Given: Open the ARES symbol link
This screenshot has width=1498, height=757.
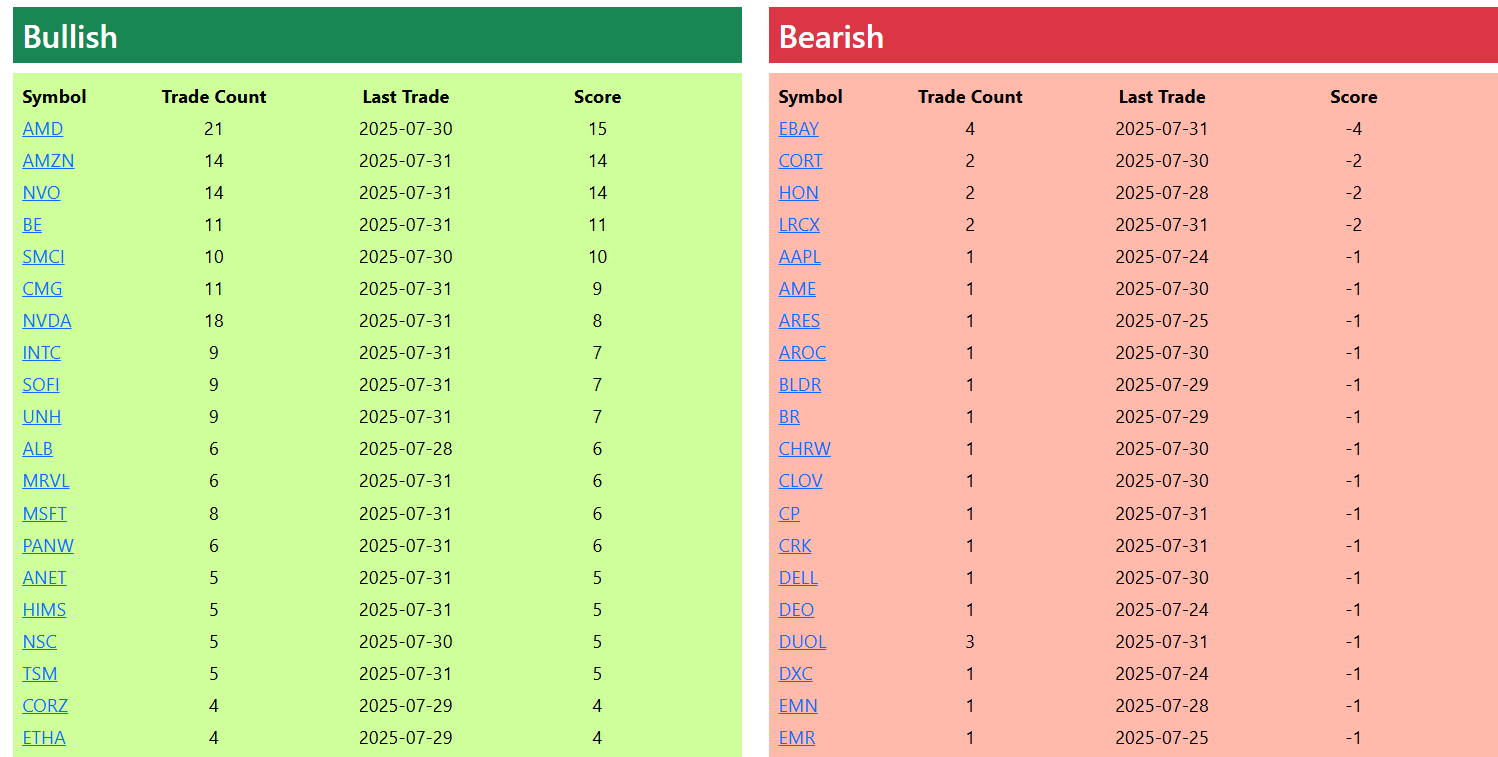Looking at the screenshot, I should (x=799, y=321).
